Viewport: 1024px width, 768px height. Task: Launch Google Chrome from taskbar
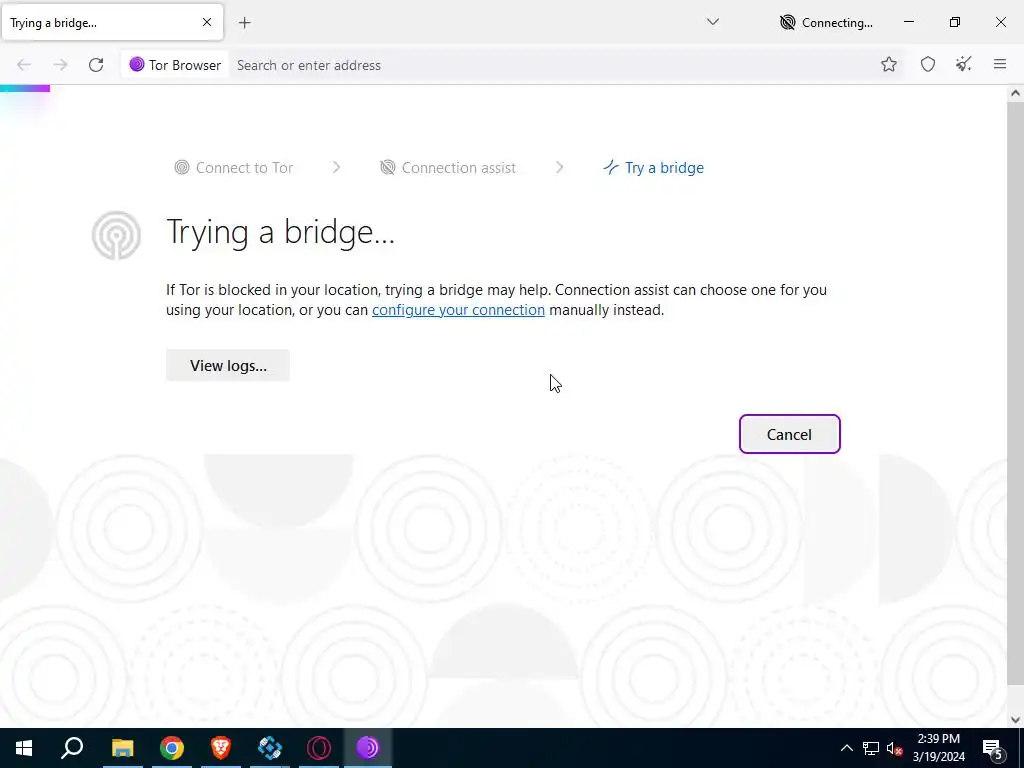pos(172,748)
